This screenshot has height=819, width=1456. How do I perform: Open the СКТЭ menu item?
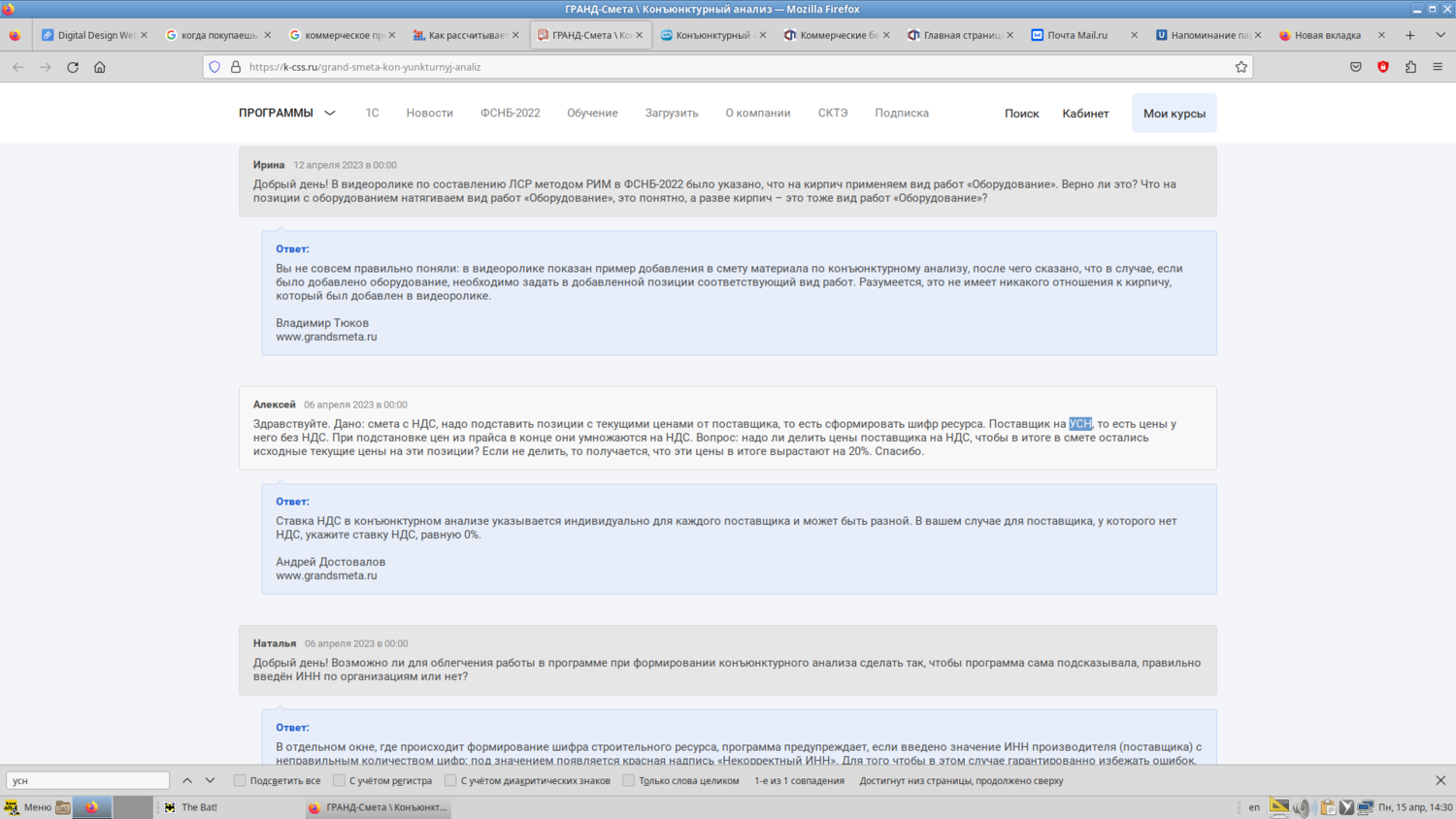(833, 114)
